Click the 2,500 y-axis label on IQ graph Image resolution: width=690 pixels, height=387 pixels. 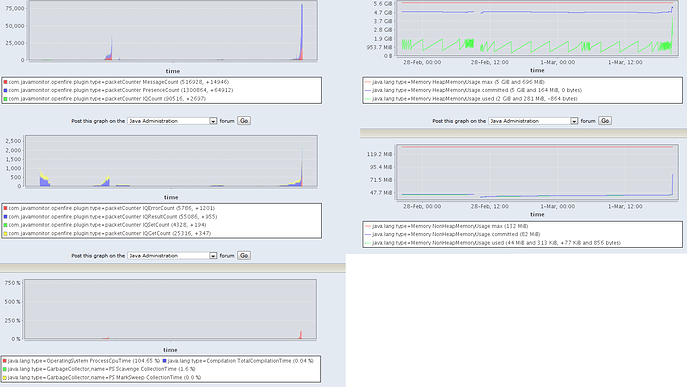tap(13, 141)
